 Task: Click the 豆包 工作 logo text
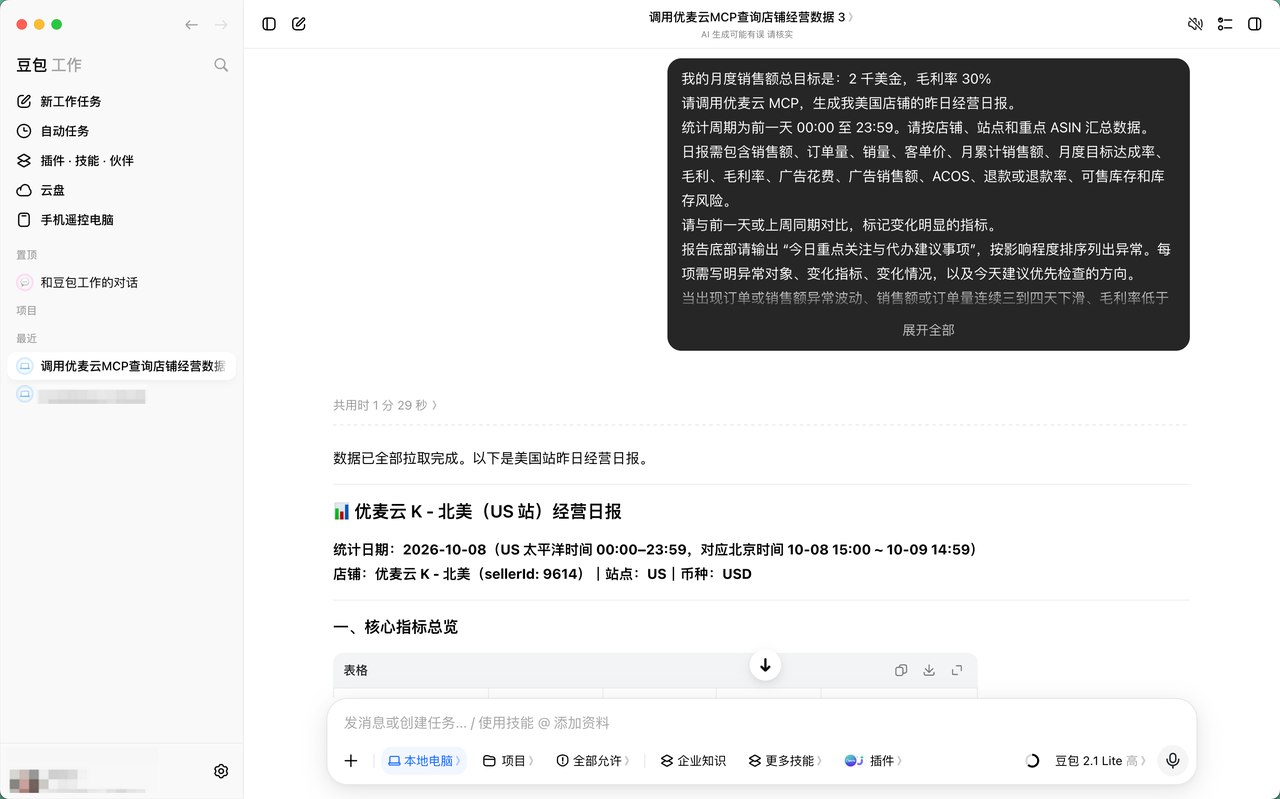click(49, 65)
